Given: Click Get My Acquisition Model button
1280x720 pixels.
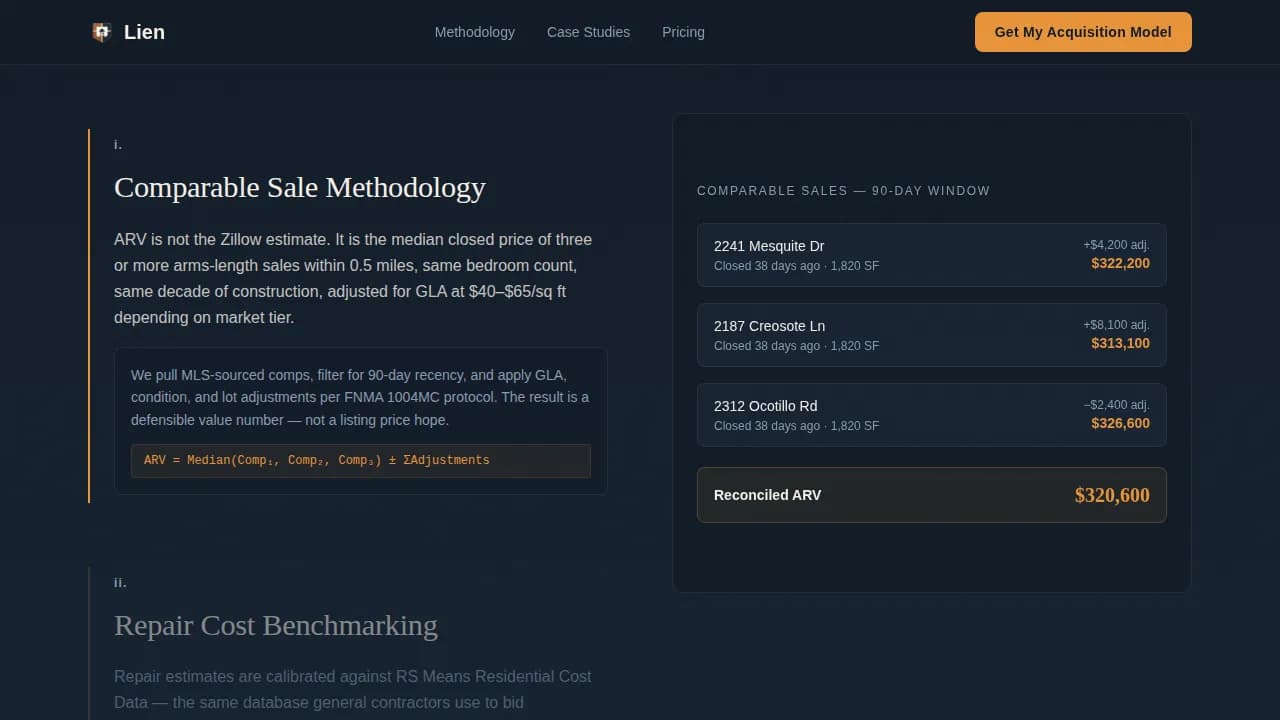Looking at the screenshot, I should pos(1083,31).
